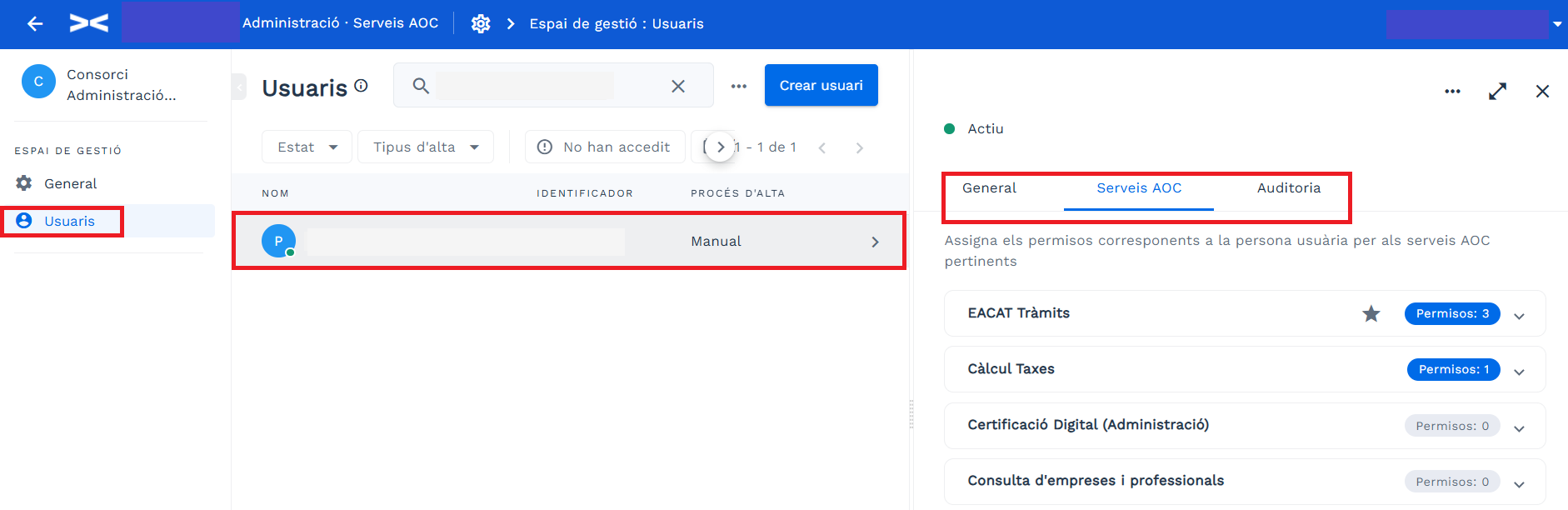This screenshot has width=1568, height=510.
Task: Expand the detail panel to full screen
Action: click(1497, 92)
